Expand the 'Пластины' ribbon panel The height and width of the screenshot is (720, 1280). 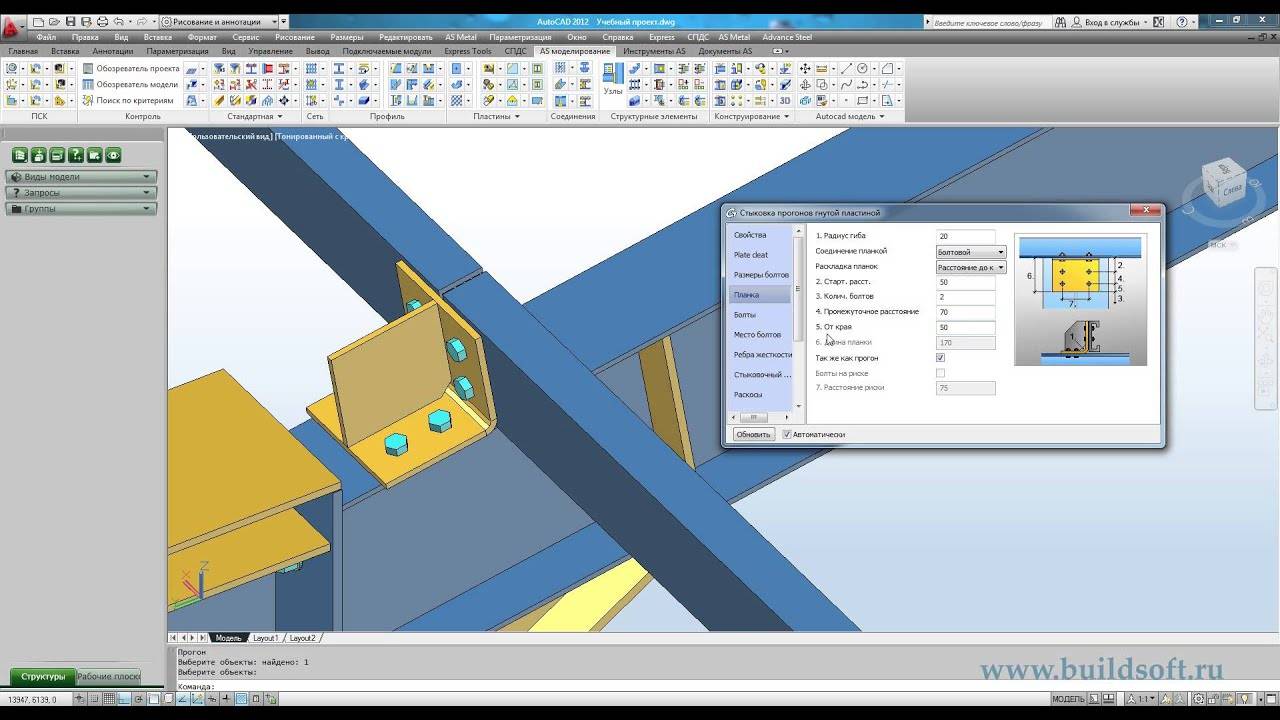(497, 116)
